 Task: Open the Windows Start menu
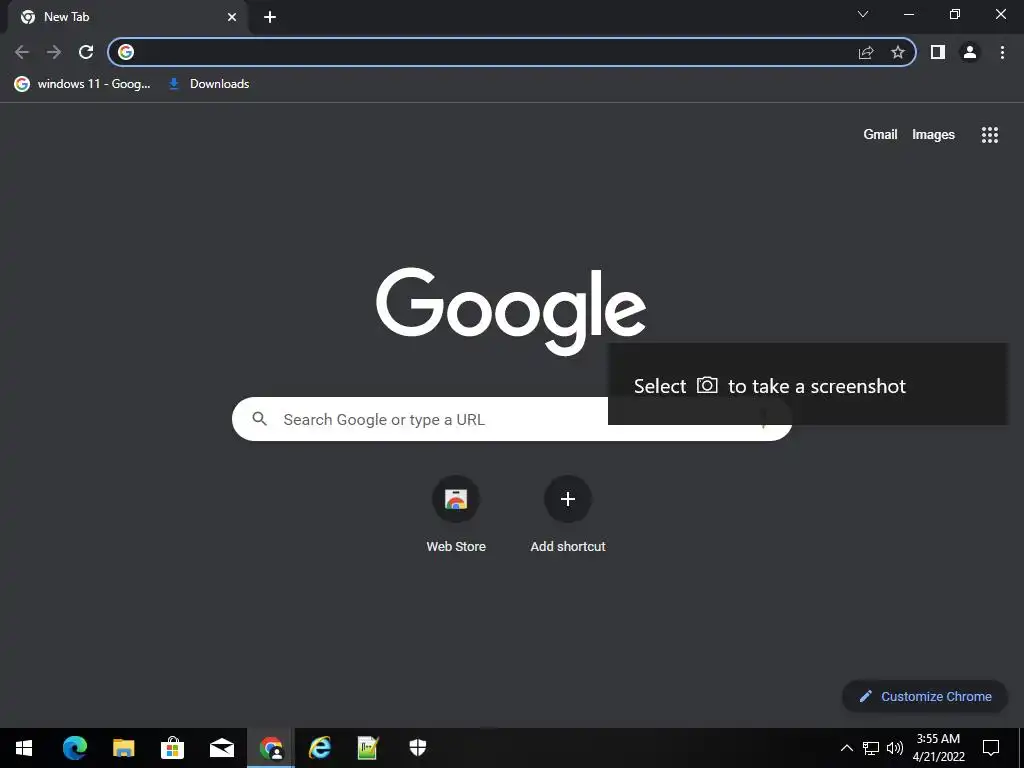click(24, 748)
